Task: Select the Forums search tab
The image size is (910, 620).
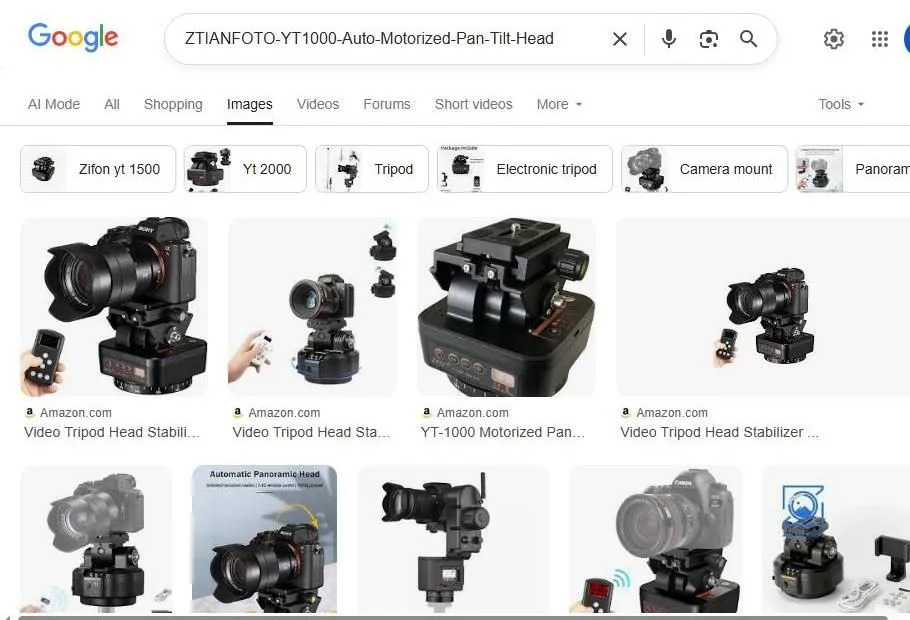Action: [x=386, y=104]
